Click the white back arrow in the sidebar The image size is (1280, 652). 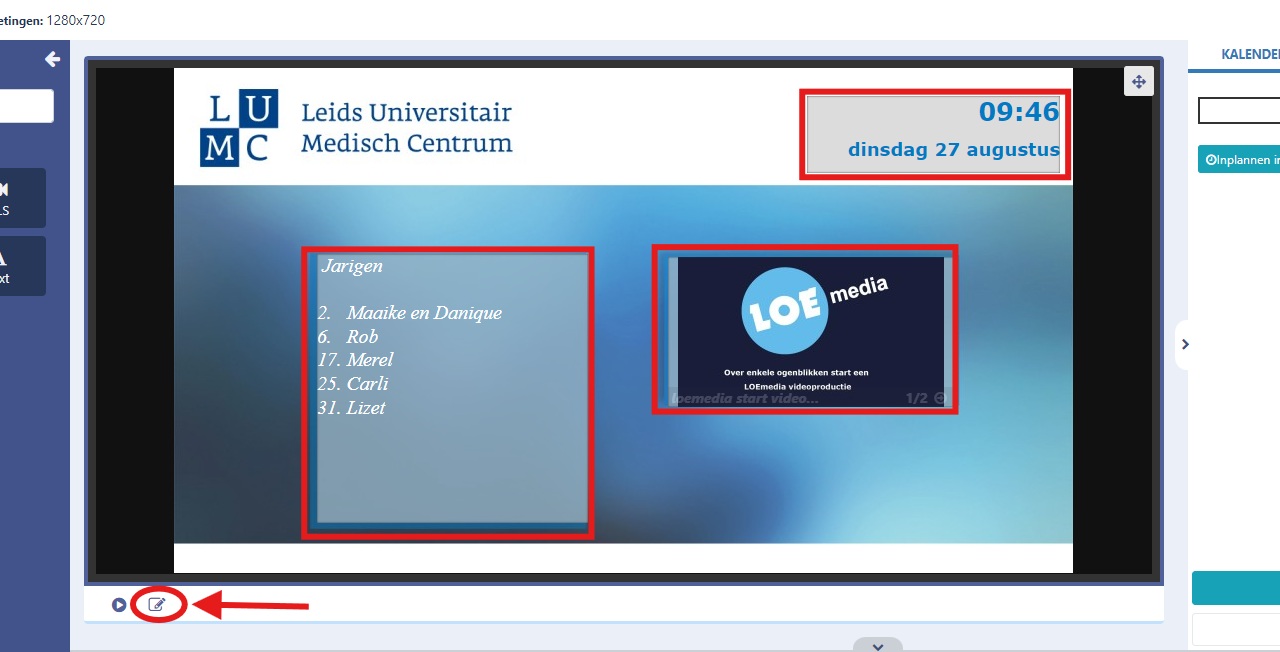pos(53,60)
